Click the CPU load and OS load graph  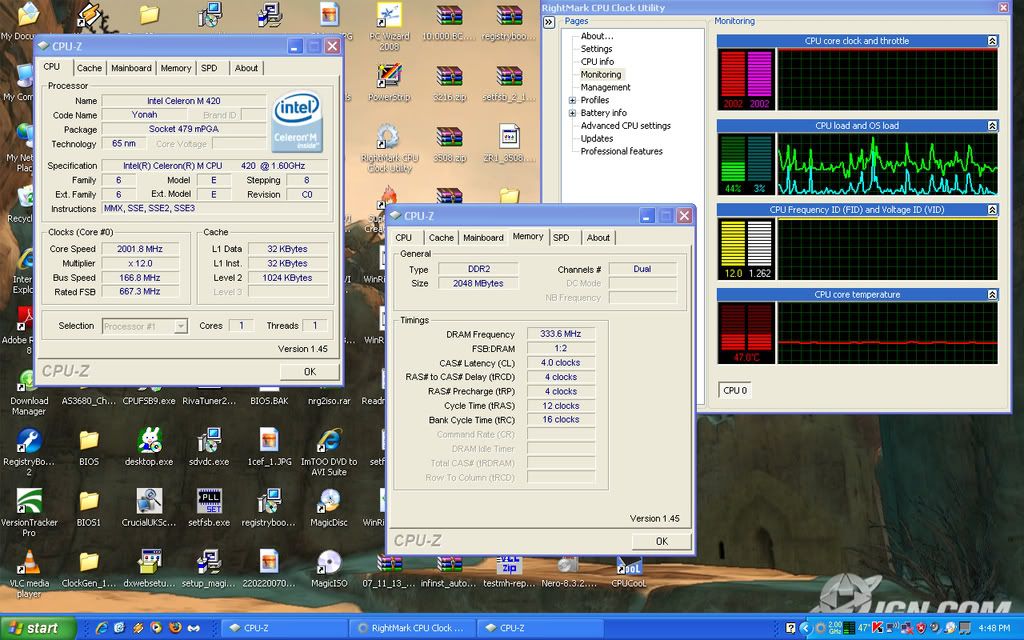[x=887, y=164]
